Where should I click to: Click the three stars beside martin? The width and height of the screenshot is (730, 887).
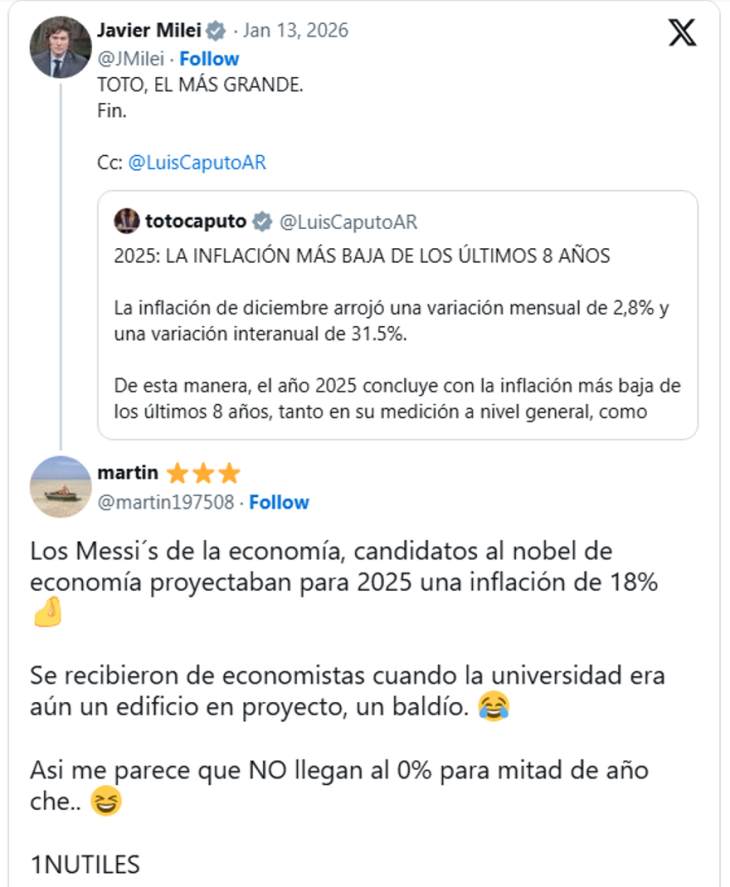tap(203, 473)
